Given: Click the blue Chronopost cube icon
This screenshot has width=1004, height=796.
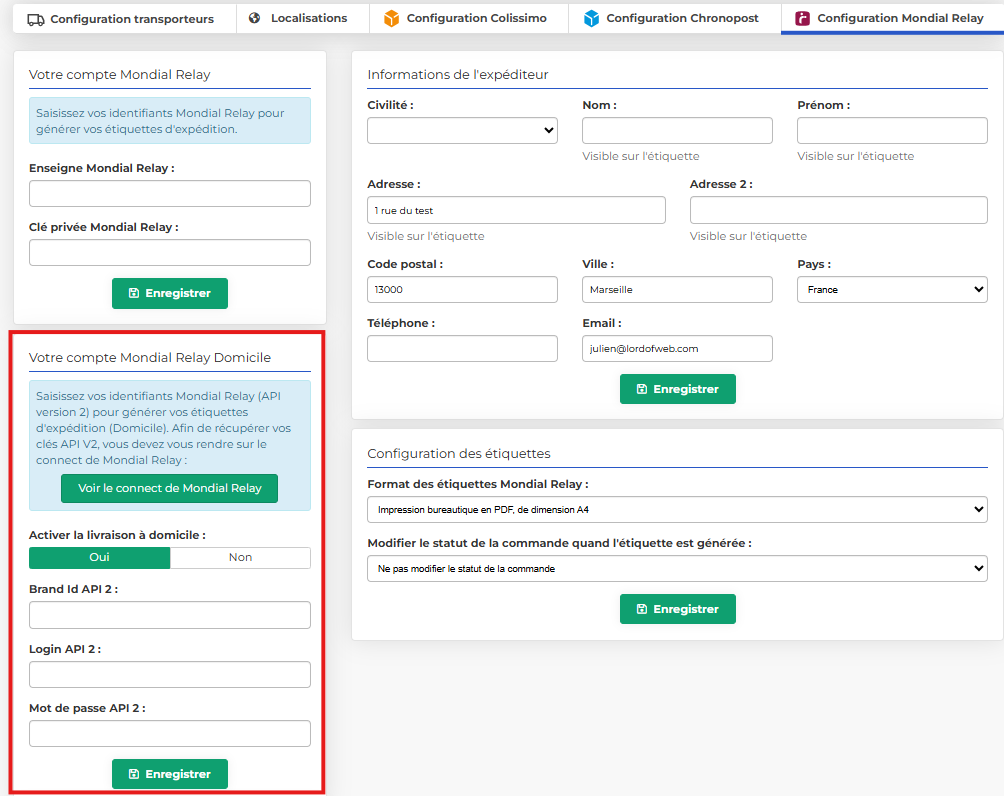Looking at the screenshot, I should pyautogui.click(x=591, y=18).
